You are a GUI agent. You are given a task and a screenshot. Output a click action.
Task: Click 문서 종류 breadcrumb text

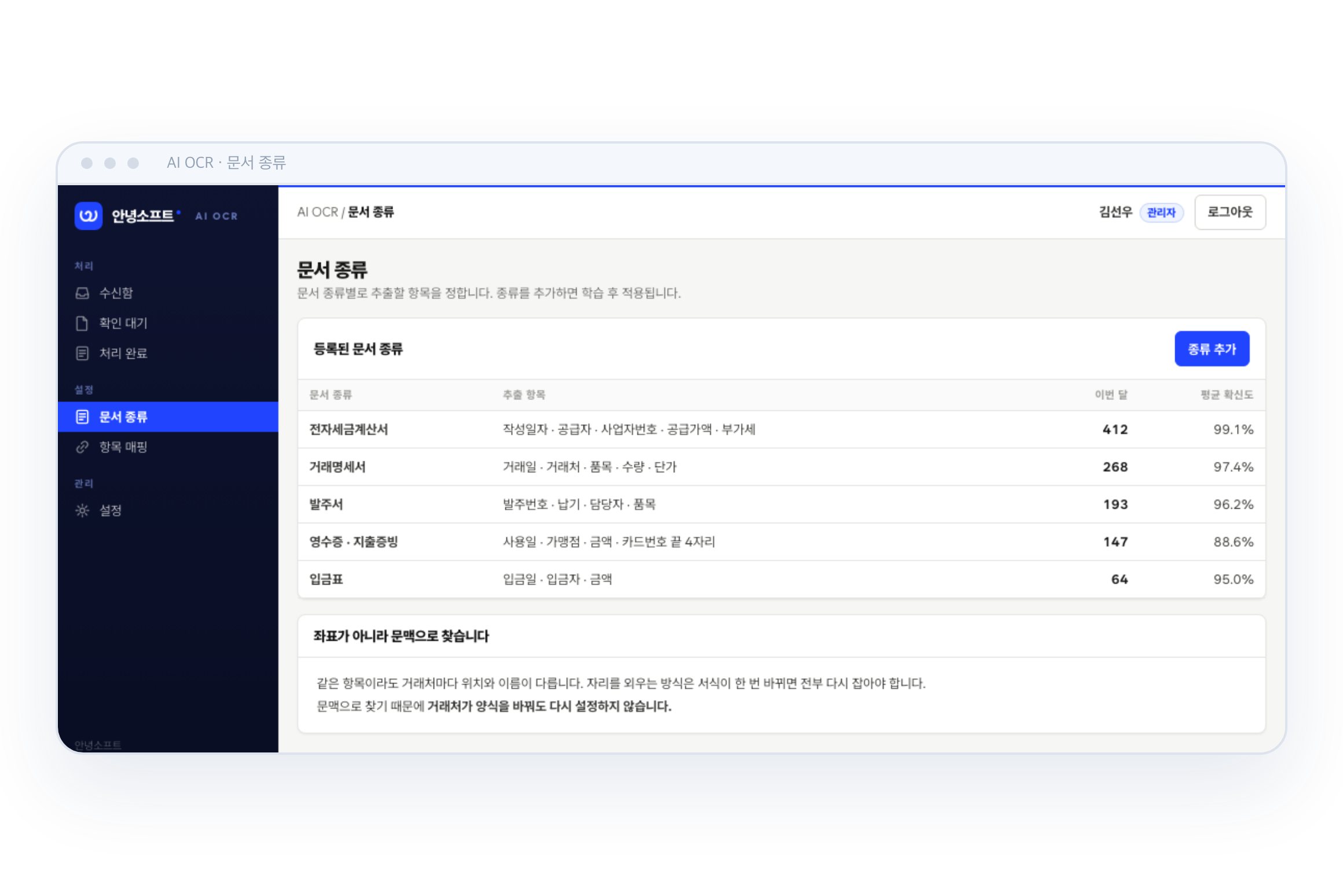click(370, 212)
